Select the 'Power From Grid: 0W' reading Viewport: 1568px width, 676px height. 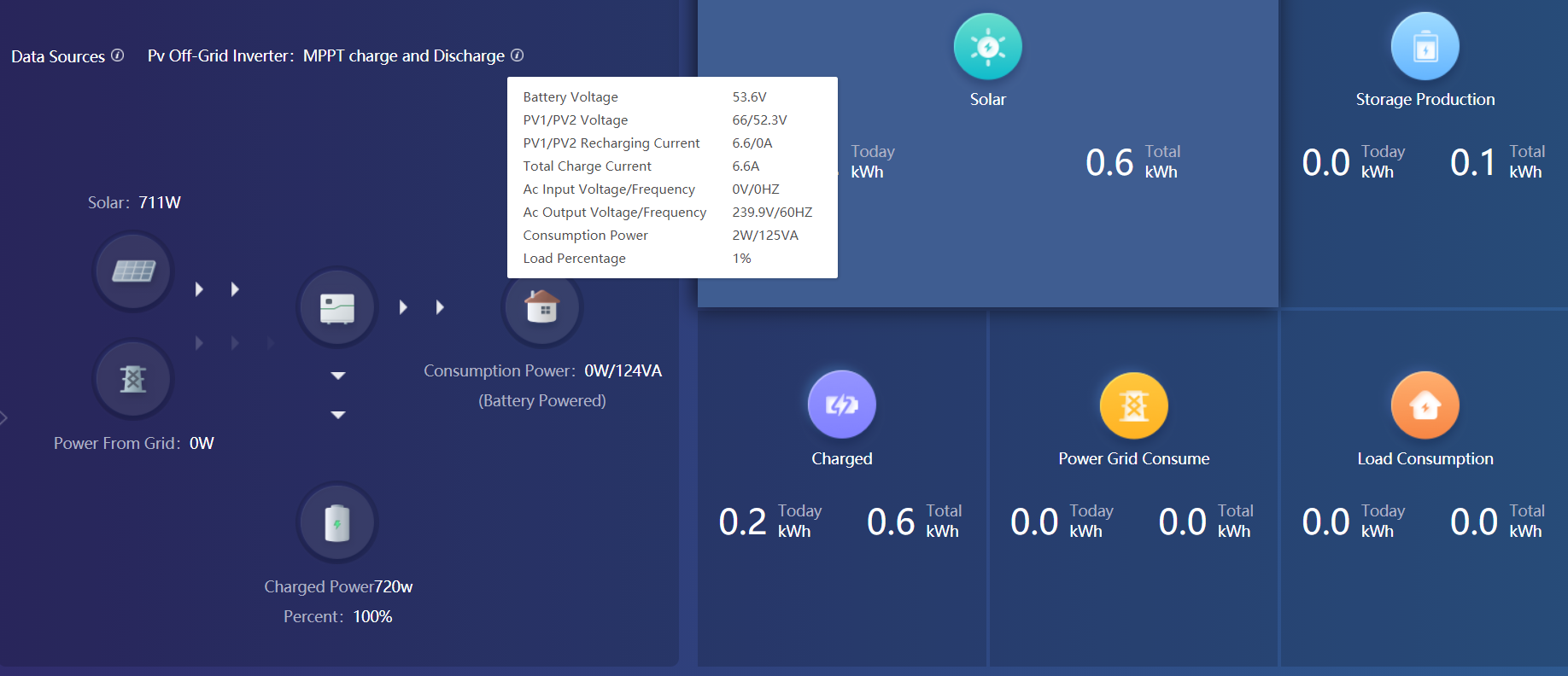(134, 443)
